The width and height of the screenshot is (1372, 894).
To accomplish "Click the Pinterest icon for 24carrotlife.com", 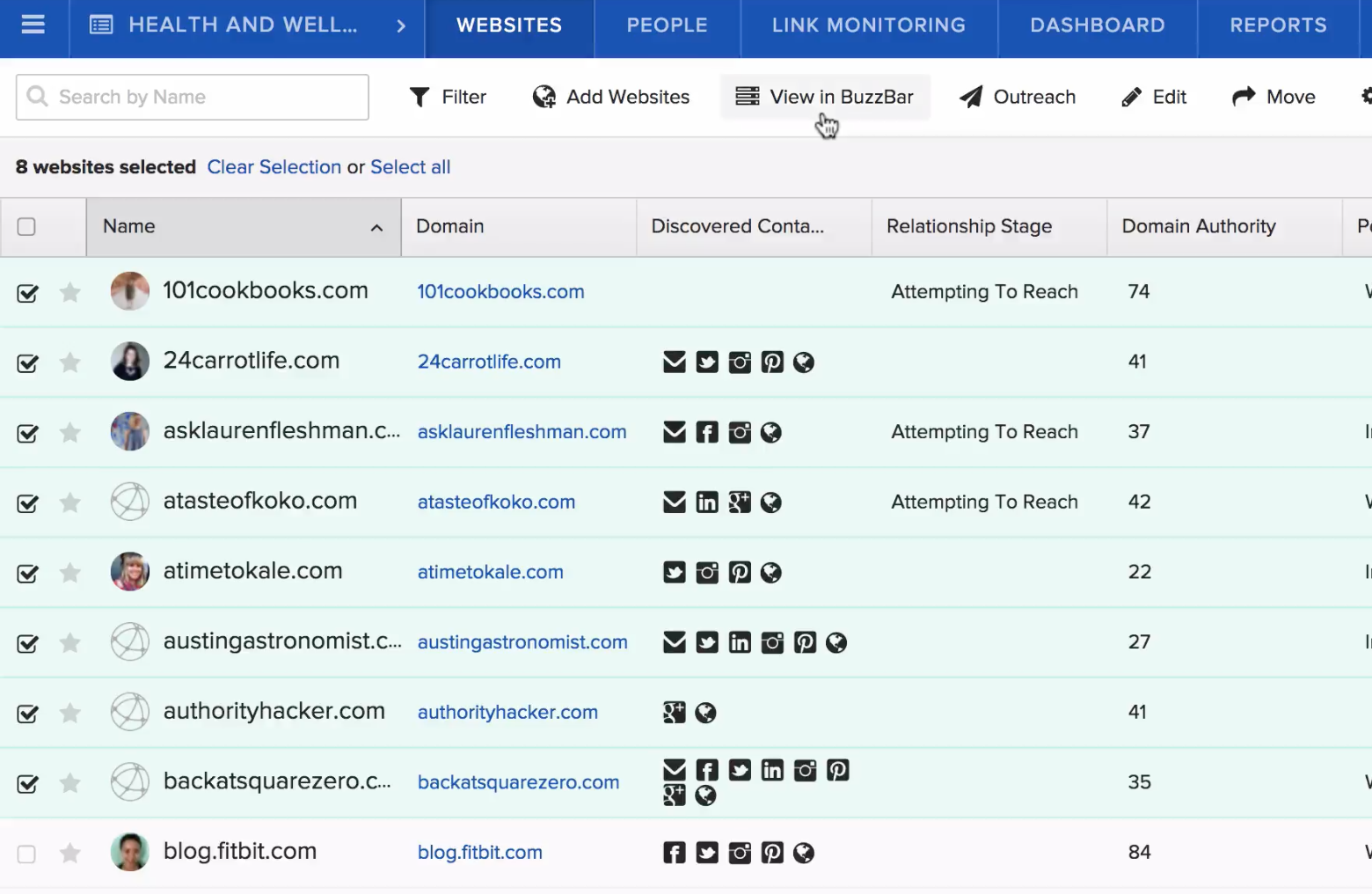I will [772, 362].
